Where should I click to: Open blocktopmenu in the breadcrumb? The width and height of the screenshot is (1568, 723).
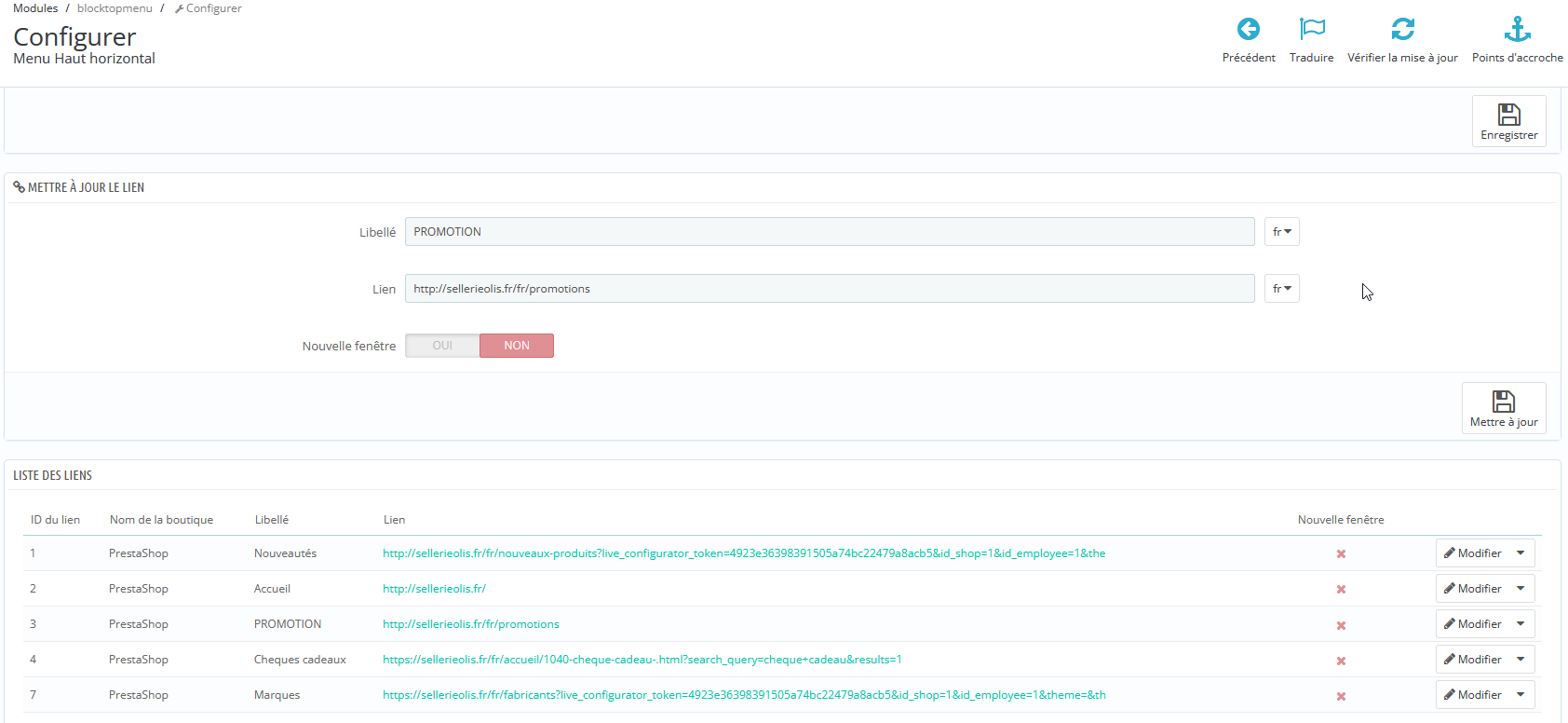[x=115, y=8]
